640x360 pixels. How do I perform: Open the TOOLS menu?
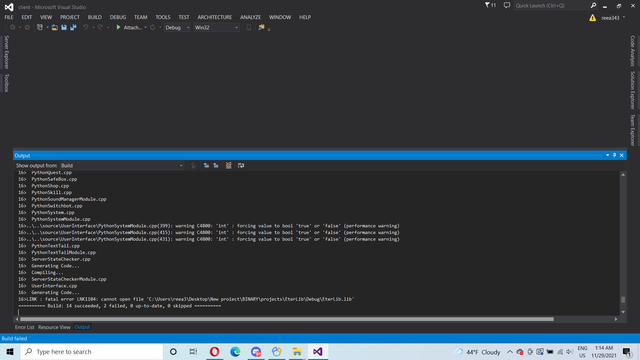point(162,17)
